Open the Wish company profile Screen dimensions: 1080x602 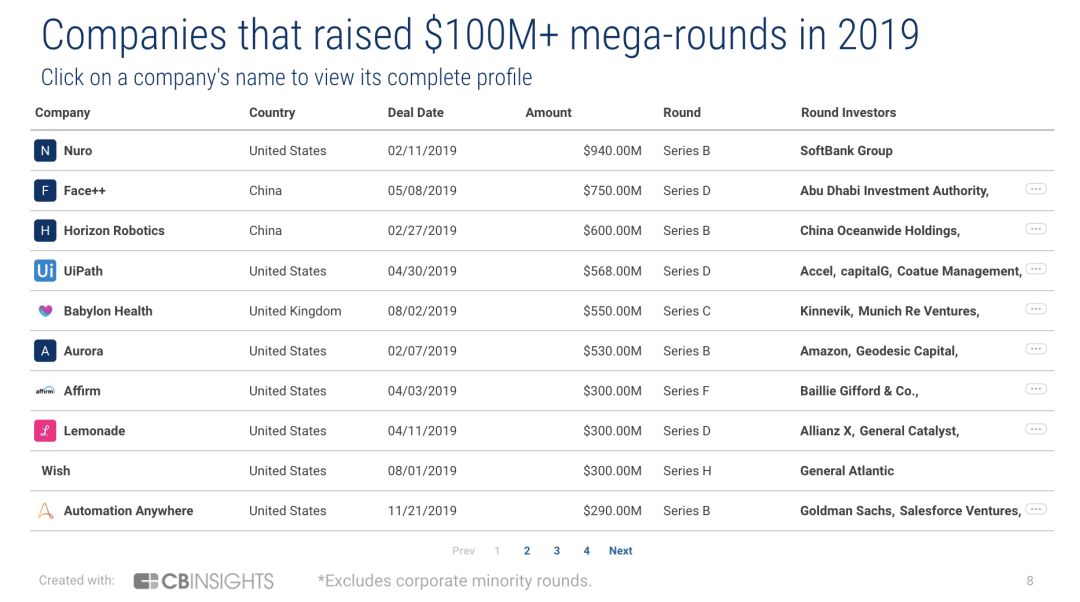click(56, 471)
